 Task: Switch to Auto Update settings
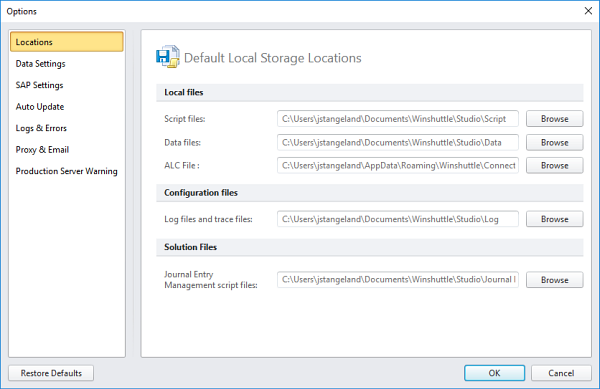click(x=39, y=107)
